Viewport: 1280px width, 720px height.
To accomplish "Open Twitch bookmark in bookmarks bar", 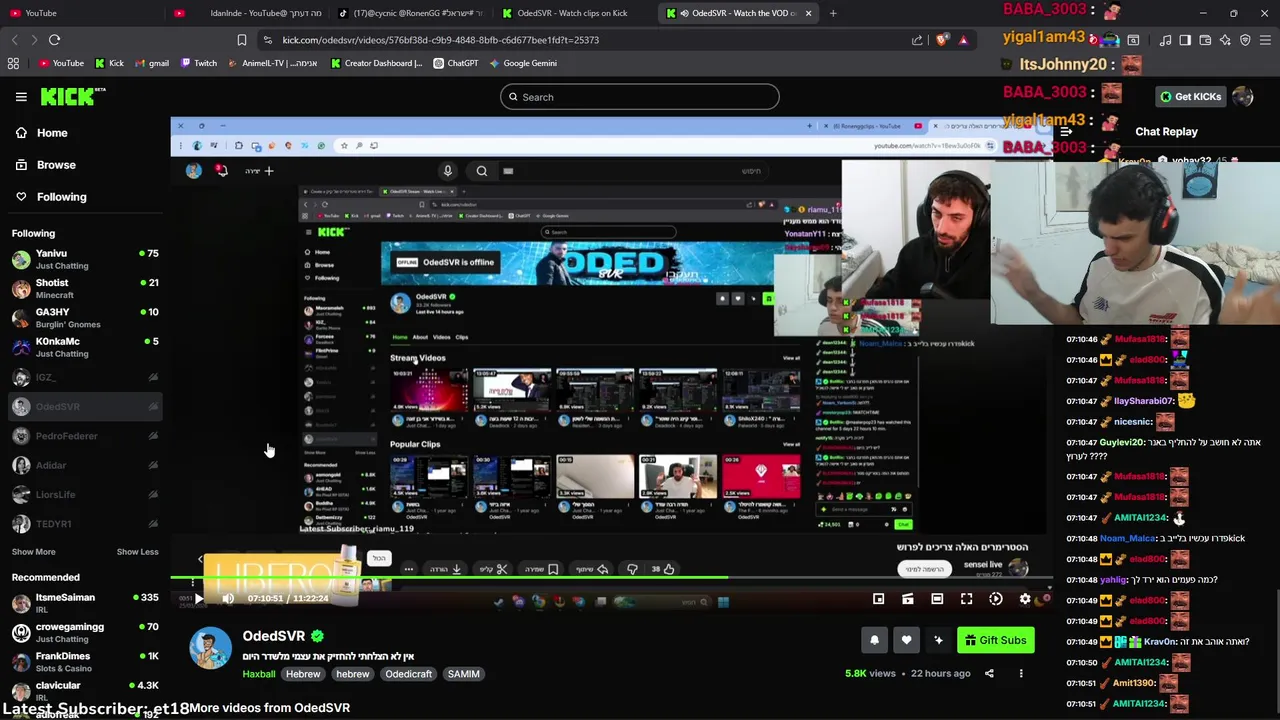I will (198, 63).
